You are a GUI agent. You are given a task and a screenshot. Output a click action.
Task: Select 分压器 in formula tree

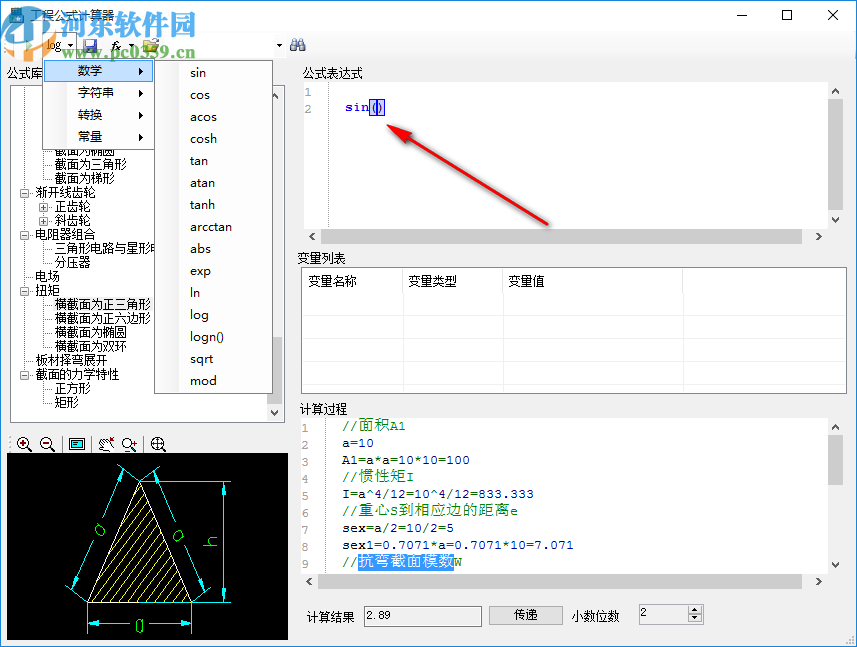[x=73, y=262]
